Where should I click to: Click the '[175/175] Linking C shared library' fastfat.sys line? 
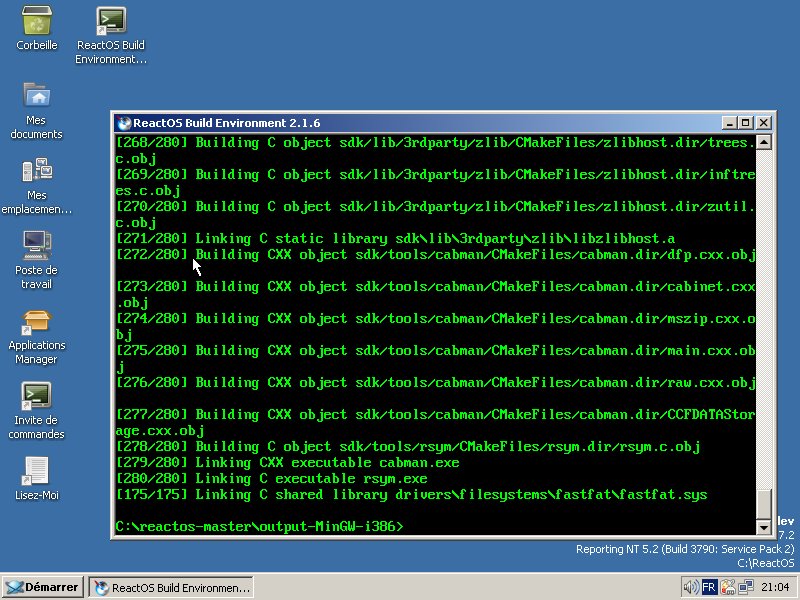pos(412,494)
